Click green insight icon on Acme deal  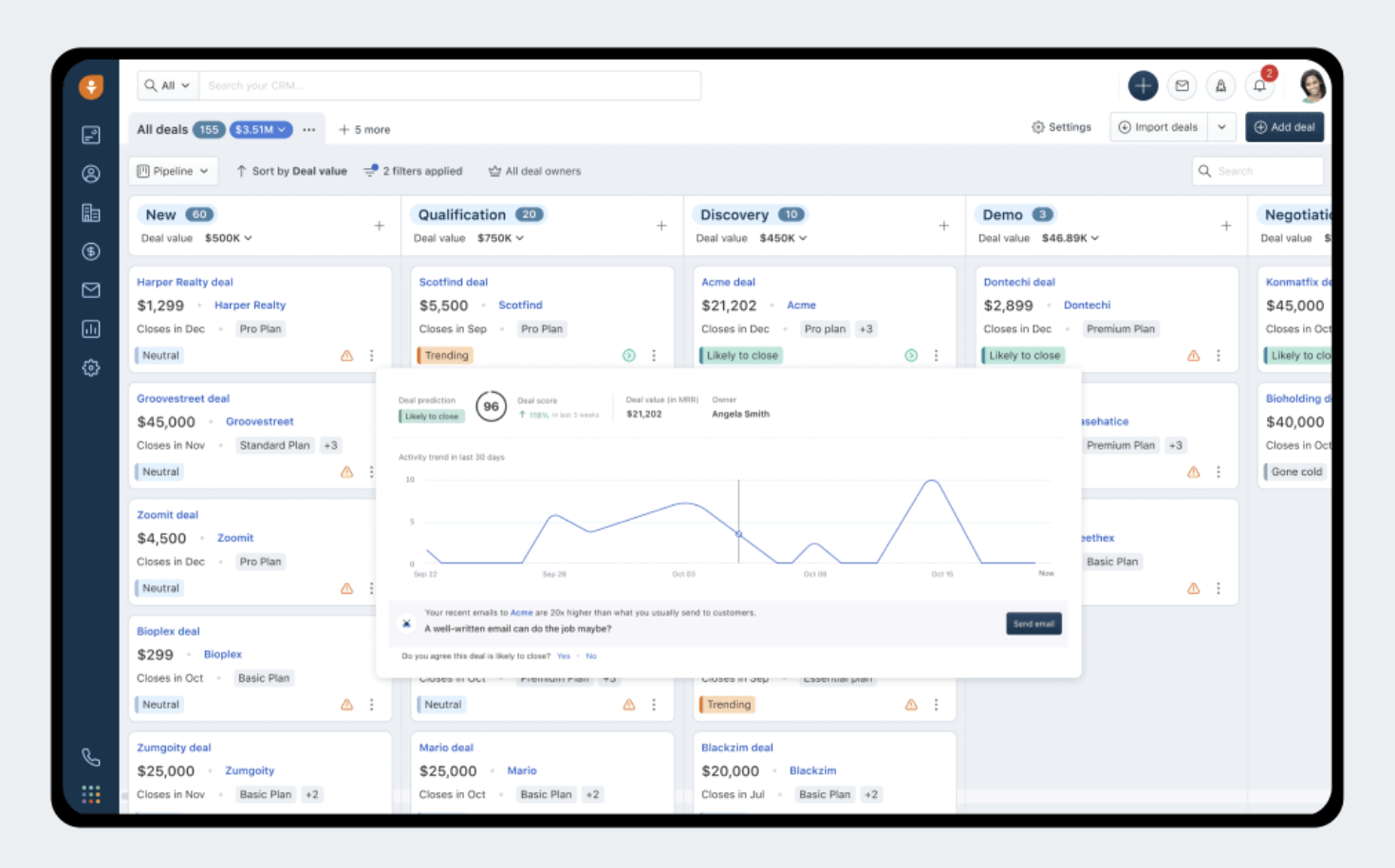point(911,356)
